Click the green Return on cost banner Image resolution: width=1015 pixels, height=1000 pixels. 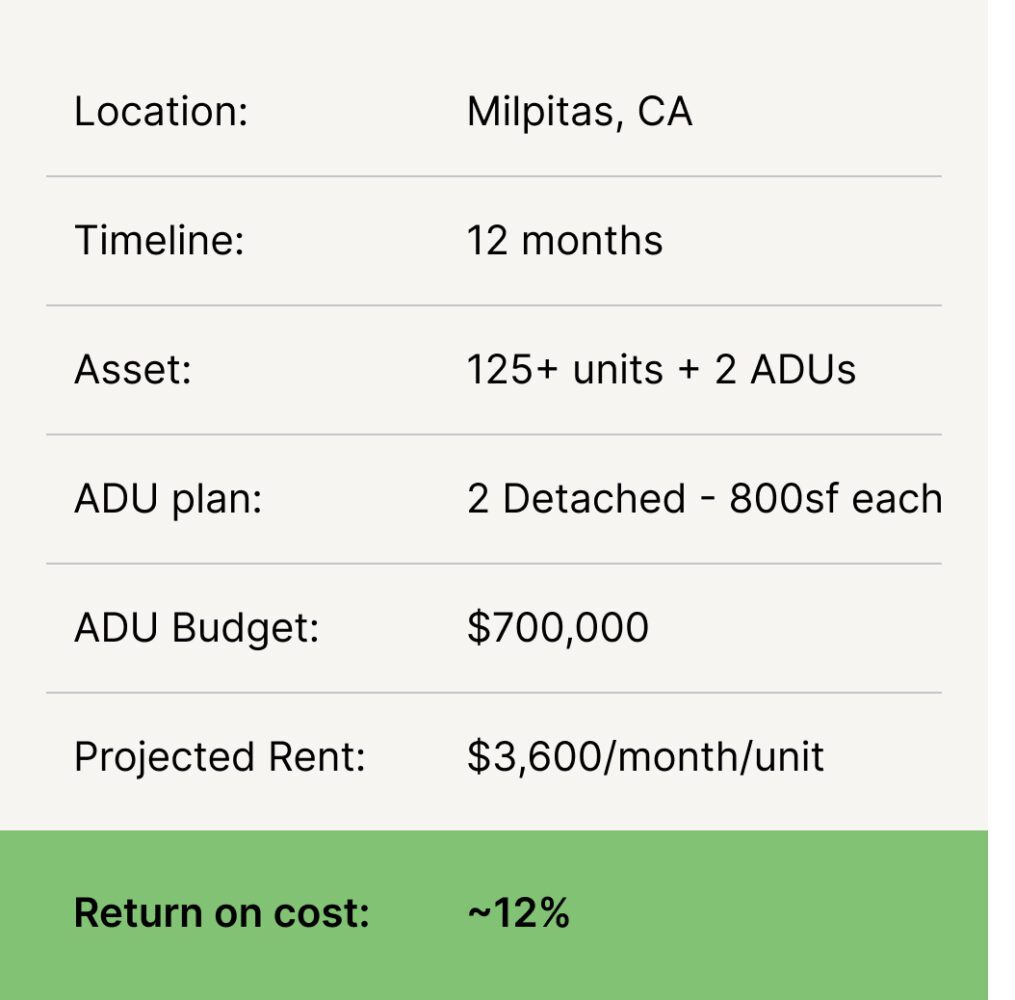click(494, 915)
